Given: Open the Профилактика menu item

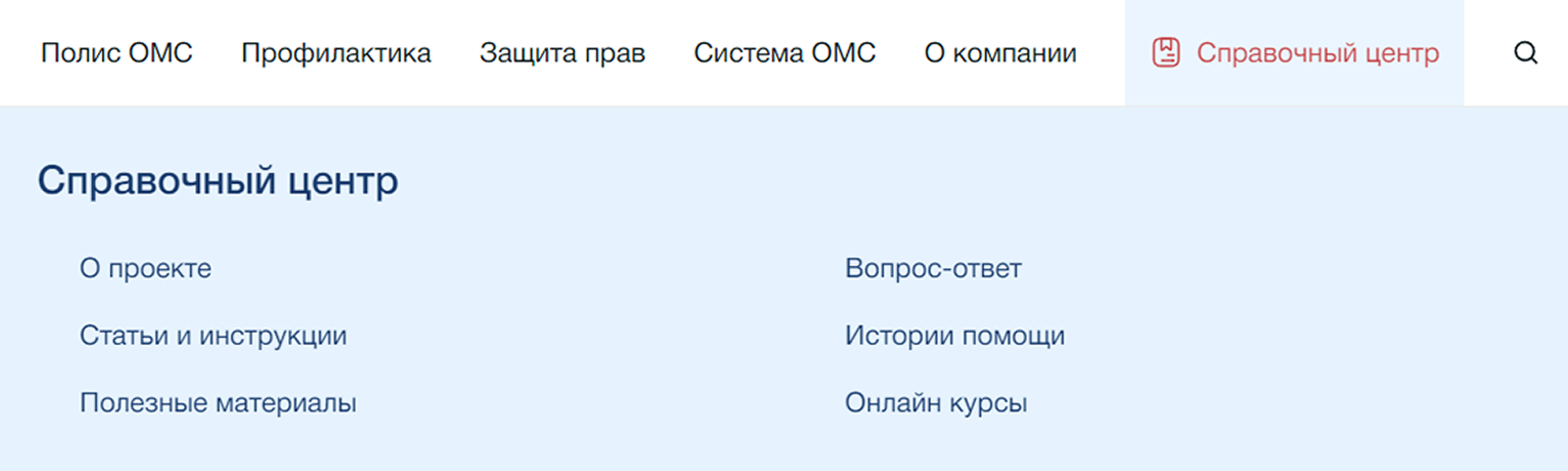Looking at the screenshot, I should [x=336, y=53].
